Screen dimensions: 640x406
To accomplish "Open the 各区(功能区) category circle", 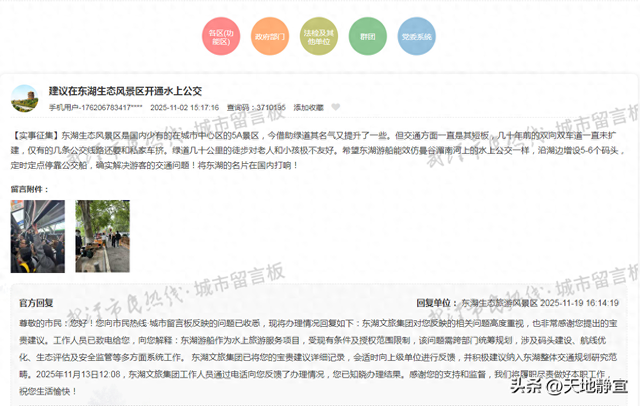I will click(221, 36).
